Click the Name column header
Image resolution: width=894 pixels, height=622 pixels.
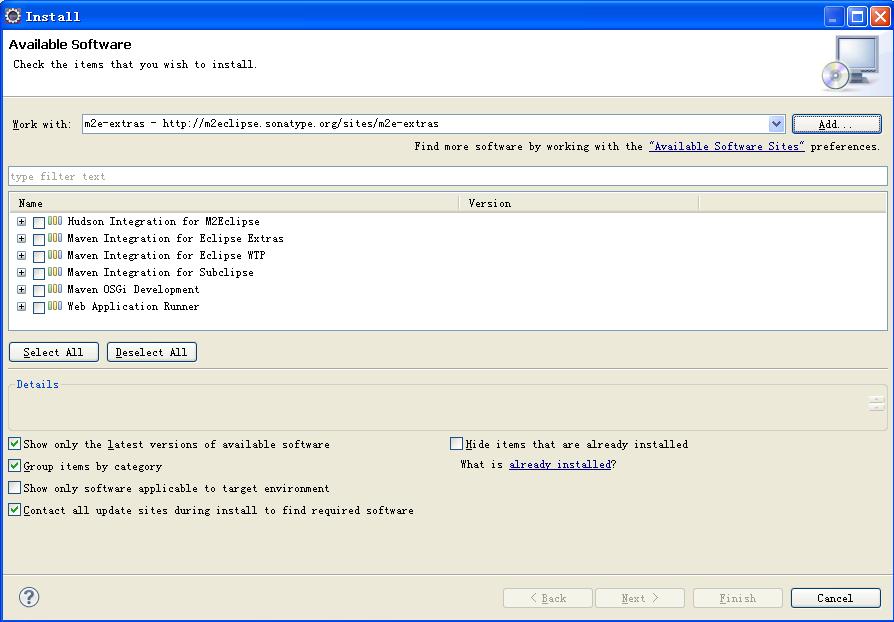click(x=234, y=204)
